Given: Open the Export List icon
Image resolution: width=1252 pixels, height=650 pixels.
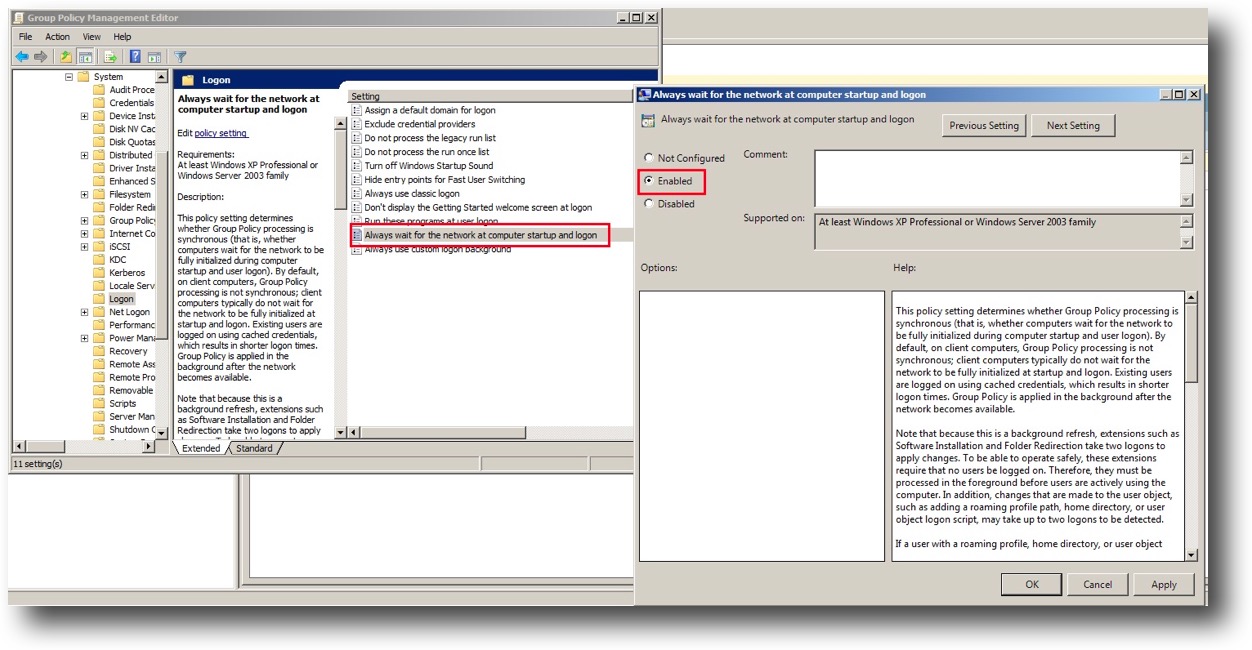Looking at the screenshot, I should [x=110, y=55].
